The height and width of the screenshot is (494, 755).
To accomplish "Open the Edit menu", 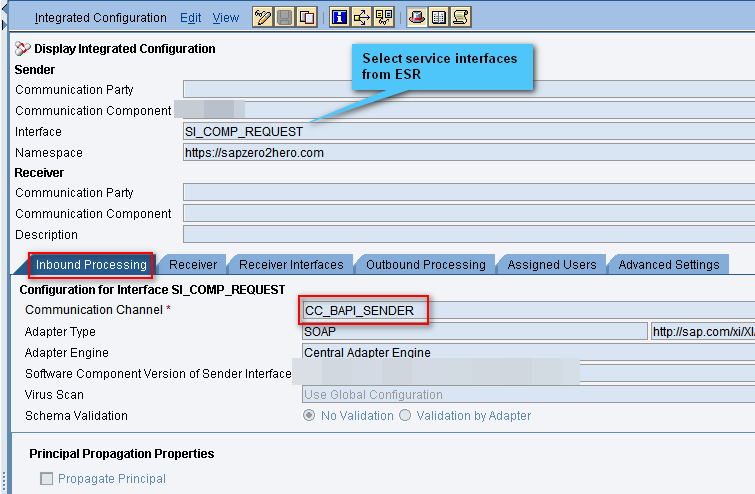I will click(190, 18).
